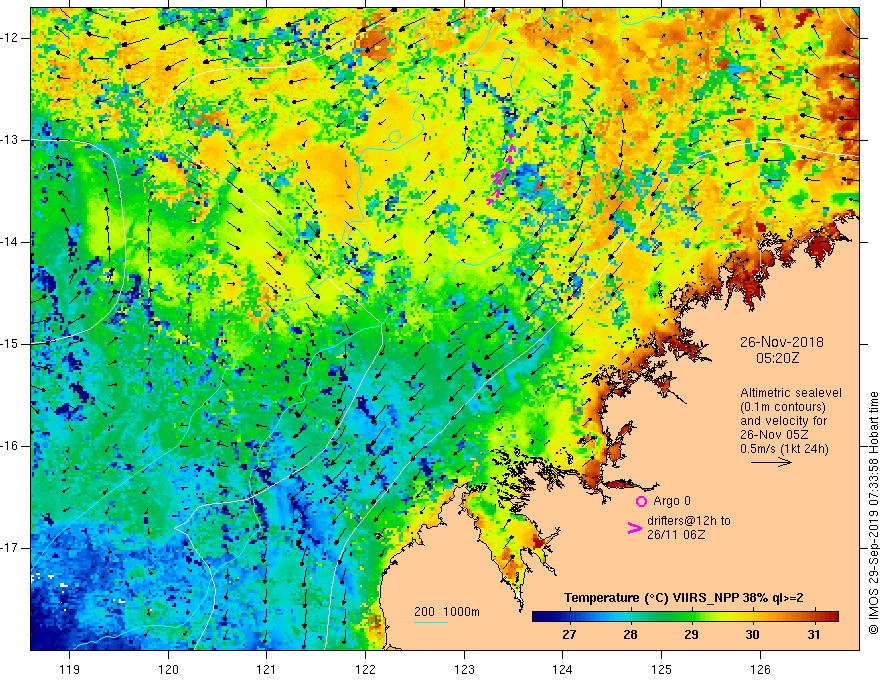The width and height of the screenshot is (880, 680).
Task: Click the '05:20Z' time text
Action: pyautogui.click(x=777, y=358)
